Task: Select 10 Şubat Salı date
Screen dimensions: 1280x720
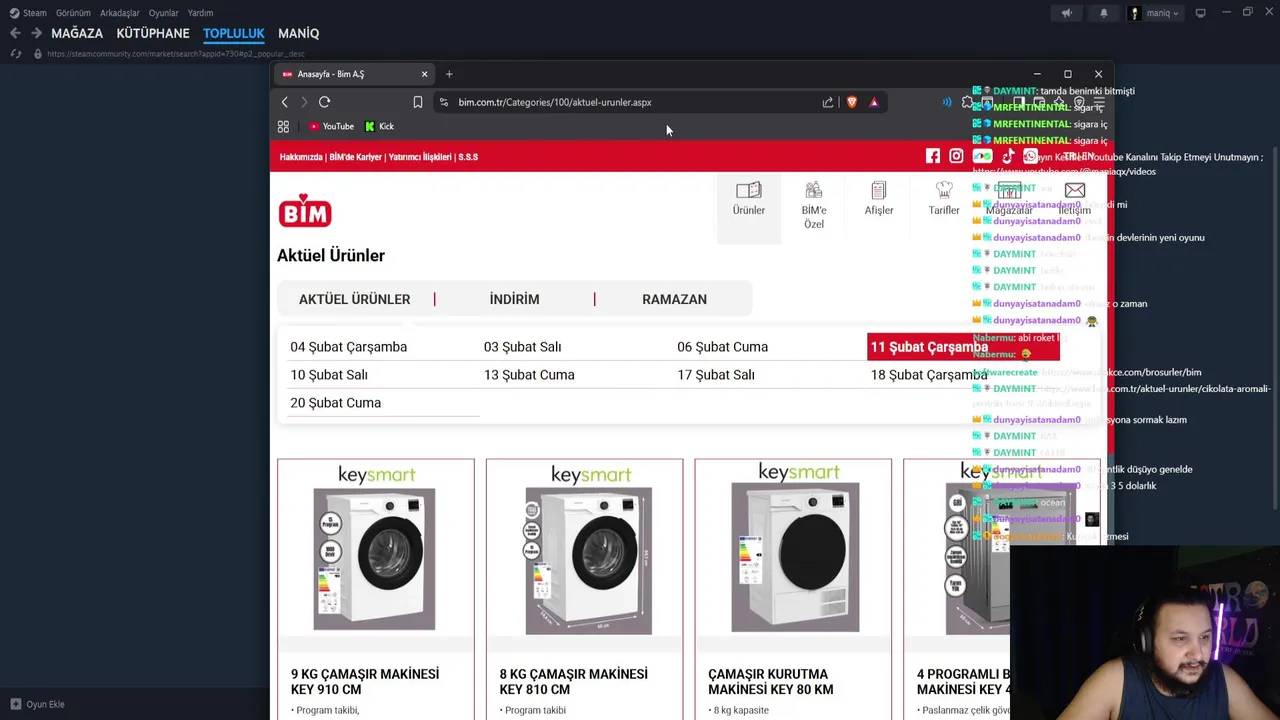Action: click(x=329, y=375)
